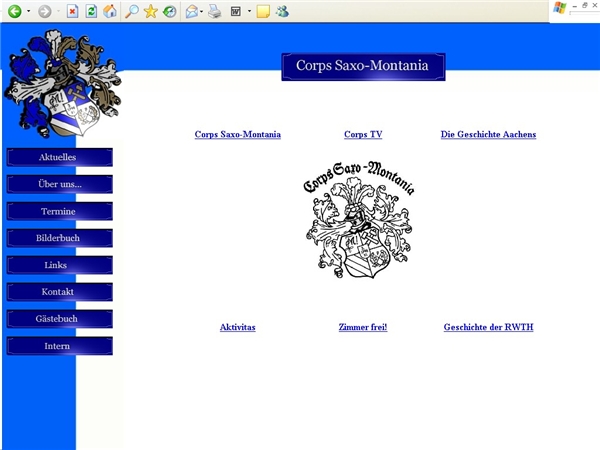Follow the Corps Saxo-Montania hyperlink
This screenshot has width=600, height=450.
tap(238, 134)
